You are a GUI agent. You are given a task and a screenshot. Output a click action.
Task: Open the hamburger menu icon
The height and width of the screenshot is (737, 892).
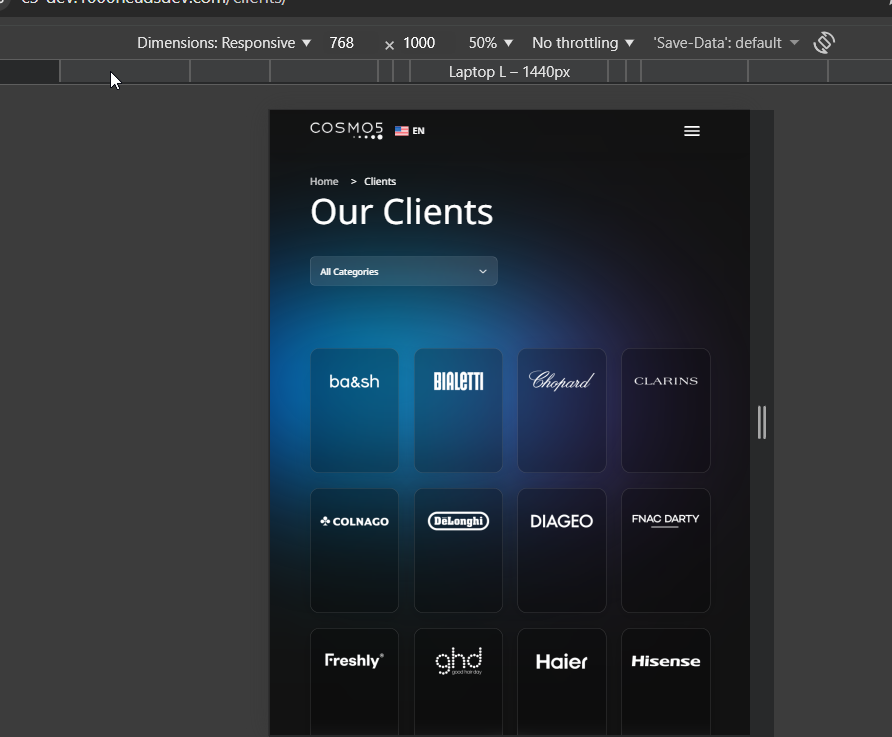[692, 131]
